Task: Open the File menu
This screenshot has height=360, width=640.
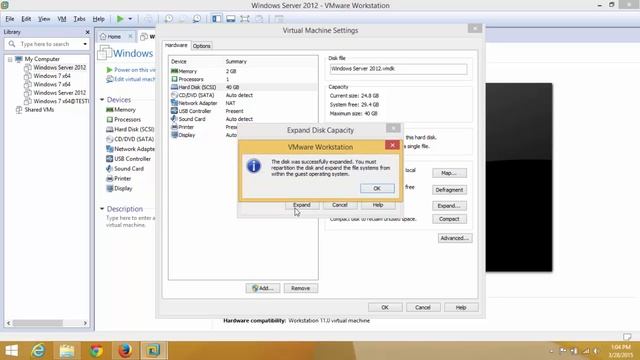Action: tap(10, 19)
